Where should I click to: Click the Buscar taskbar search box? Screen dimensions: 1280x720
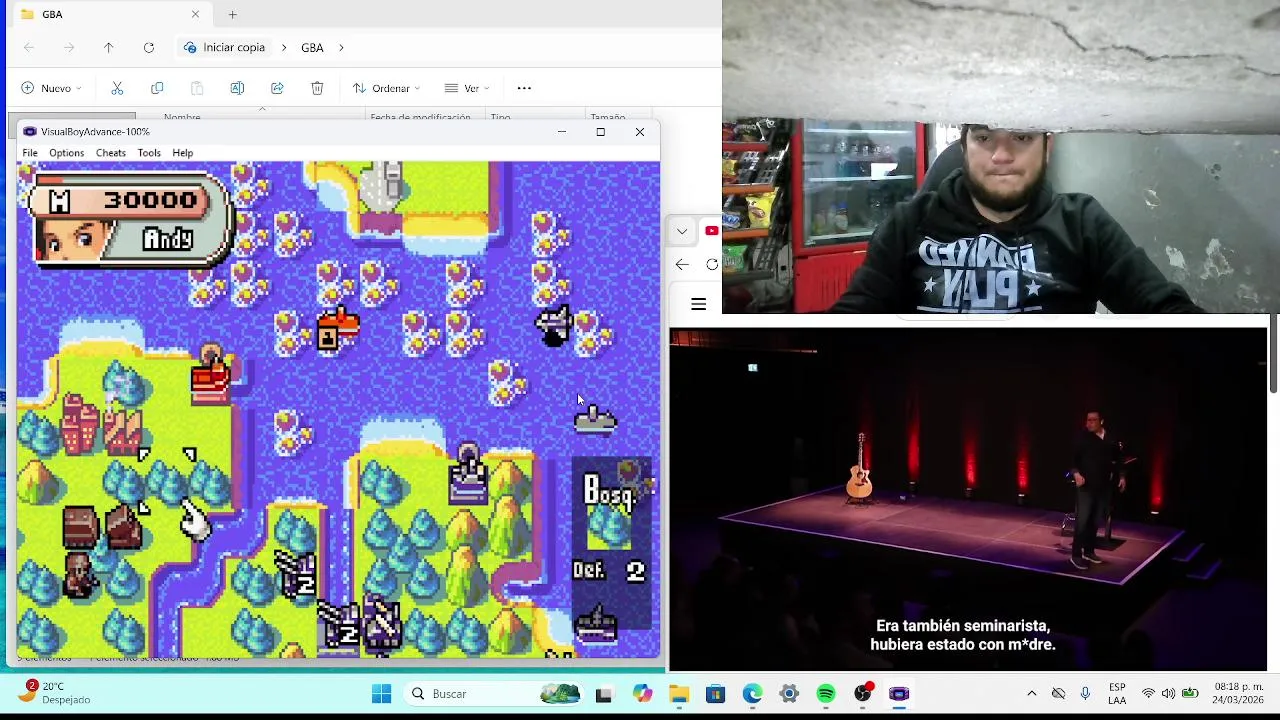[494, 694]
